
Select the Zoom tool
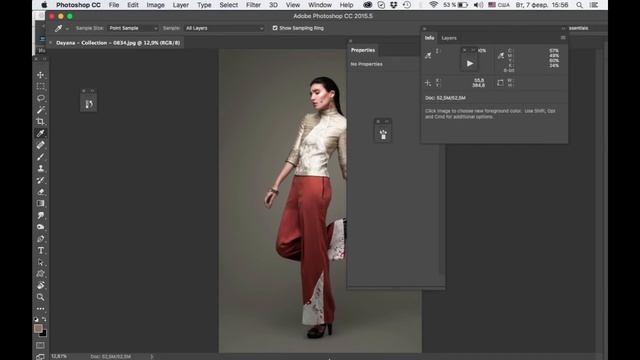coord(40,297)
